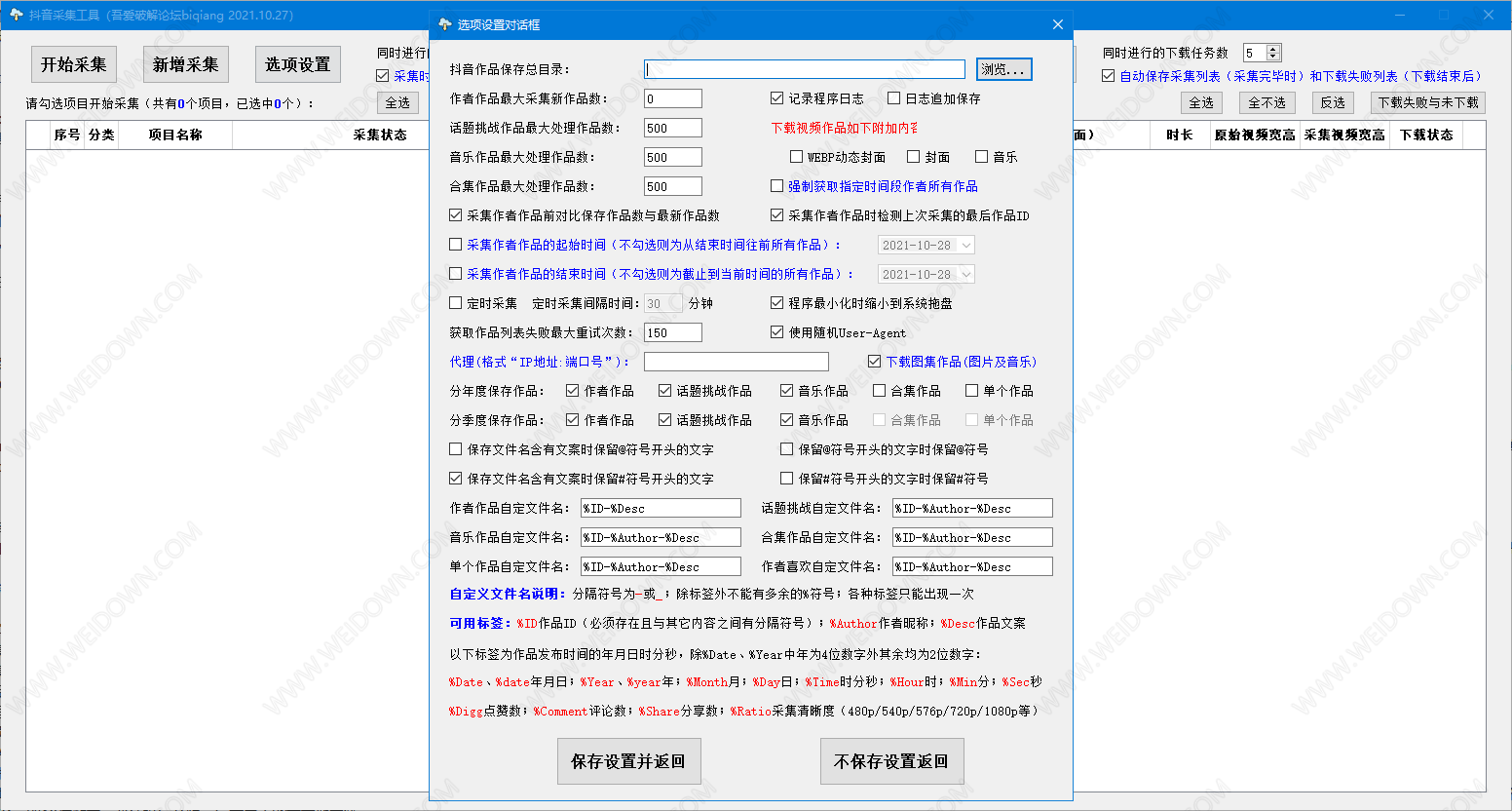Enable 保留@符号开头的文字时保留@符号
This screenshot has height=811, width=1512.
click(x=787, y=449)
